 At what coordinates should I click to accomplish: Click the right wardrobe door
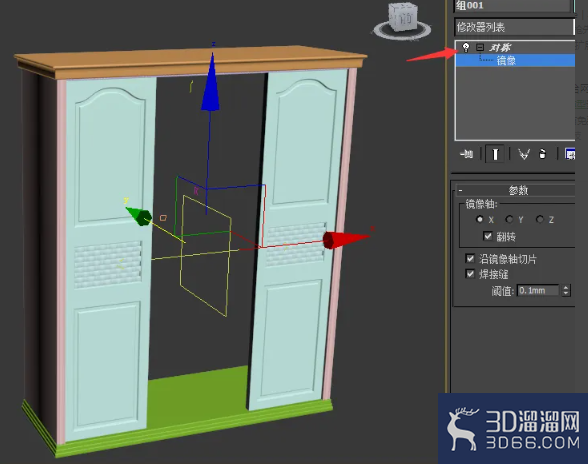click(298, 240)
